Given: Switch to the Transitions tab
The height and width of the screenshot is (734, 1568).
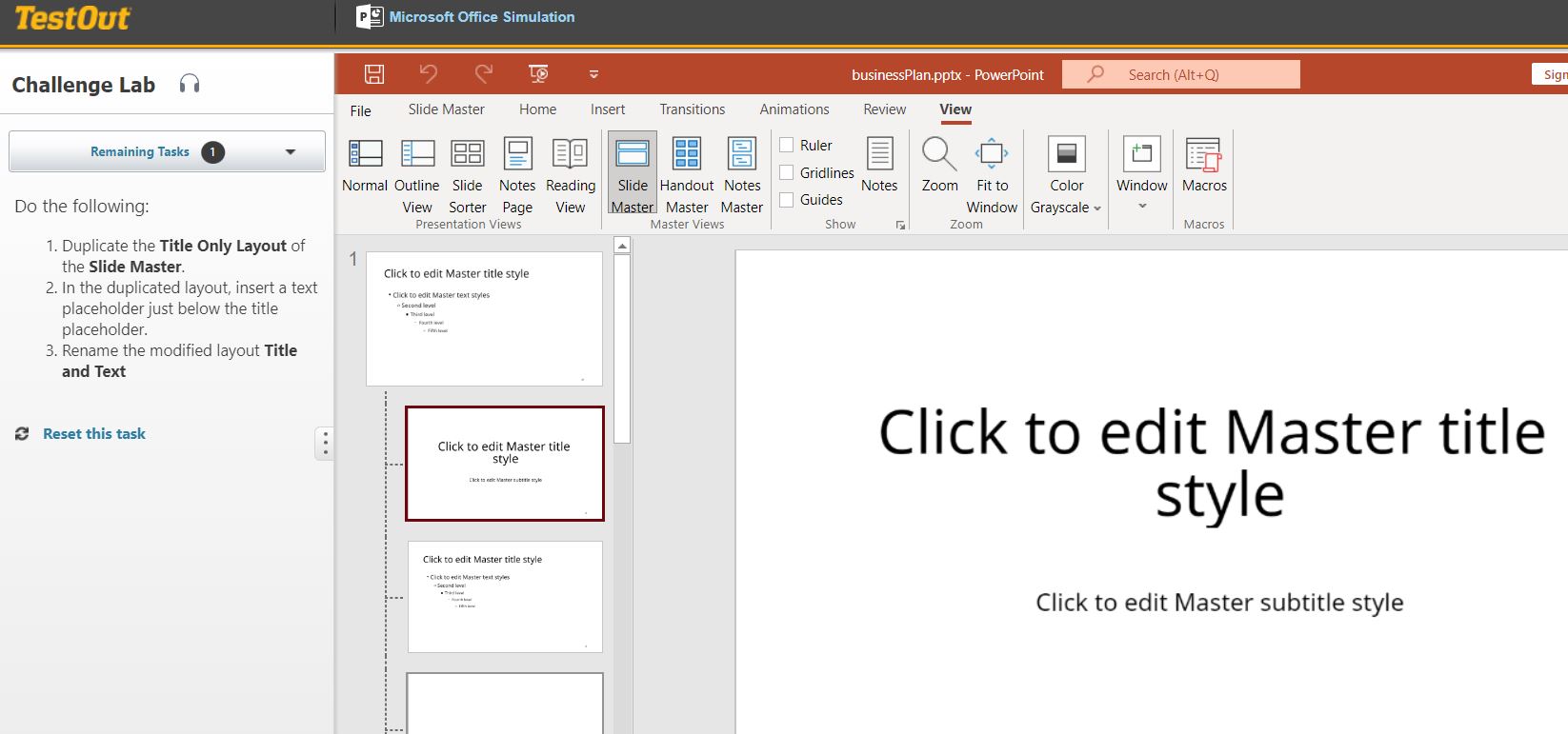Looking at the screenshot, I should coord(693,109).
